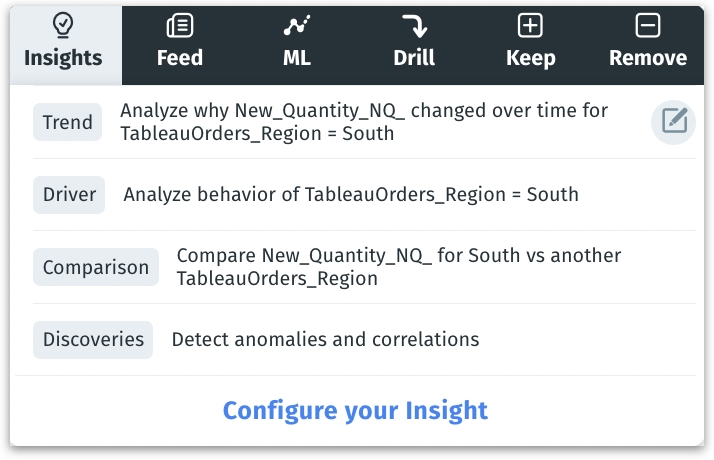The image size is (714, 460).
Task: Click the Trend tag
Action: (68, 122)
